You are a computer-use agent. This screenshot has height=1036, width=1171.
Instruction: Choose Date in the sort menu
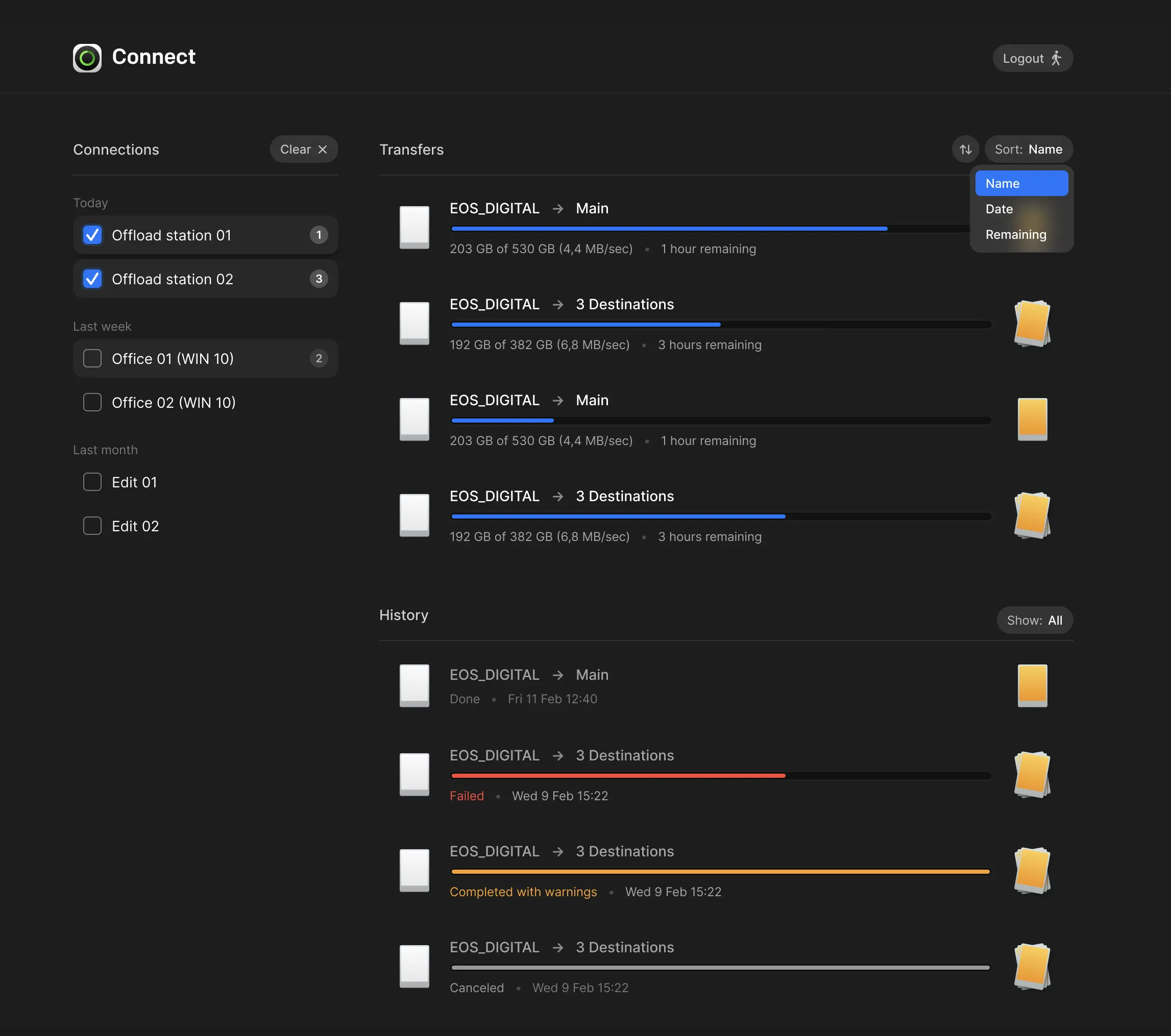pyautogui.click(x=1021, y=209)
